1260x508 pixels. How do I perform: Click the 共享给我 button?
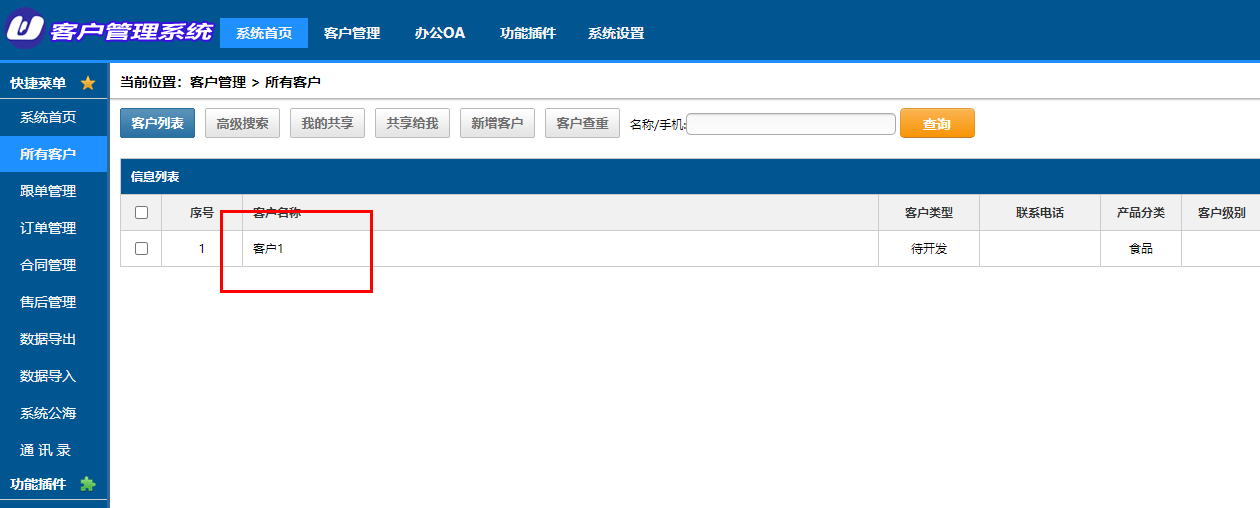(x=412, y=123)
